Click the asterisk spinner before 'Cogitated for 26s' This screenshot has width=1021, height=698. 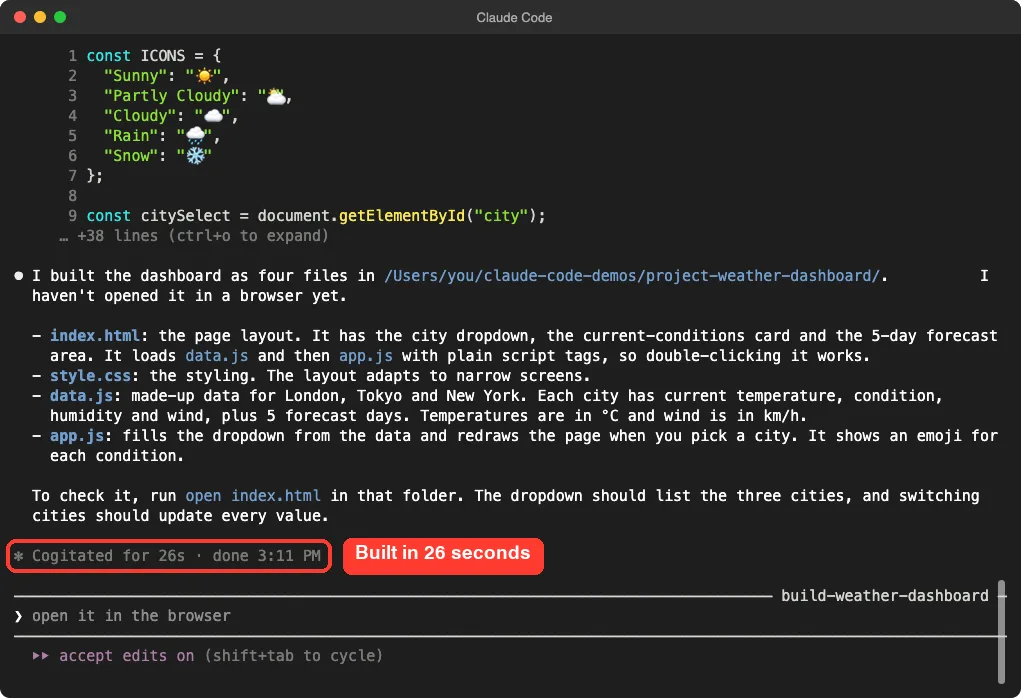(x=19, y=556)
